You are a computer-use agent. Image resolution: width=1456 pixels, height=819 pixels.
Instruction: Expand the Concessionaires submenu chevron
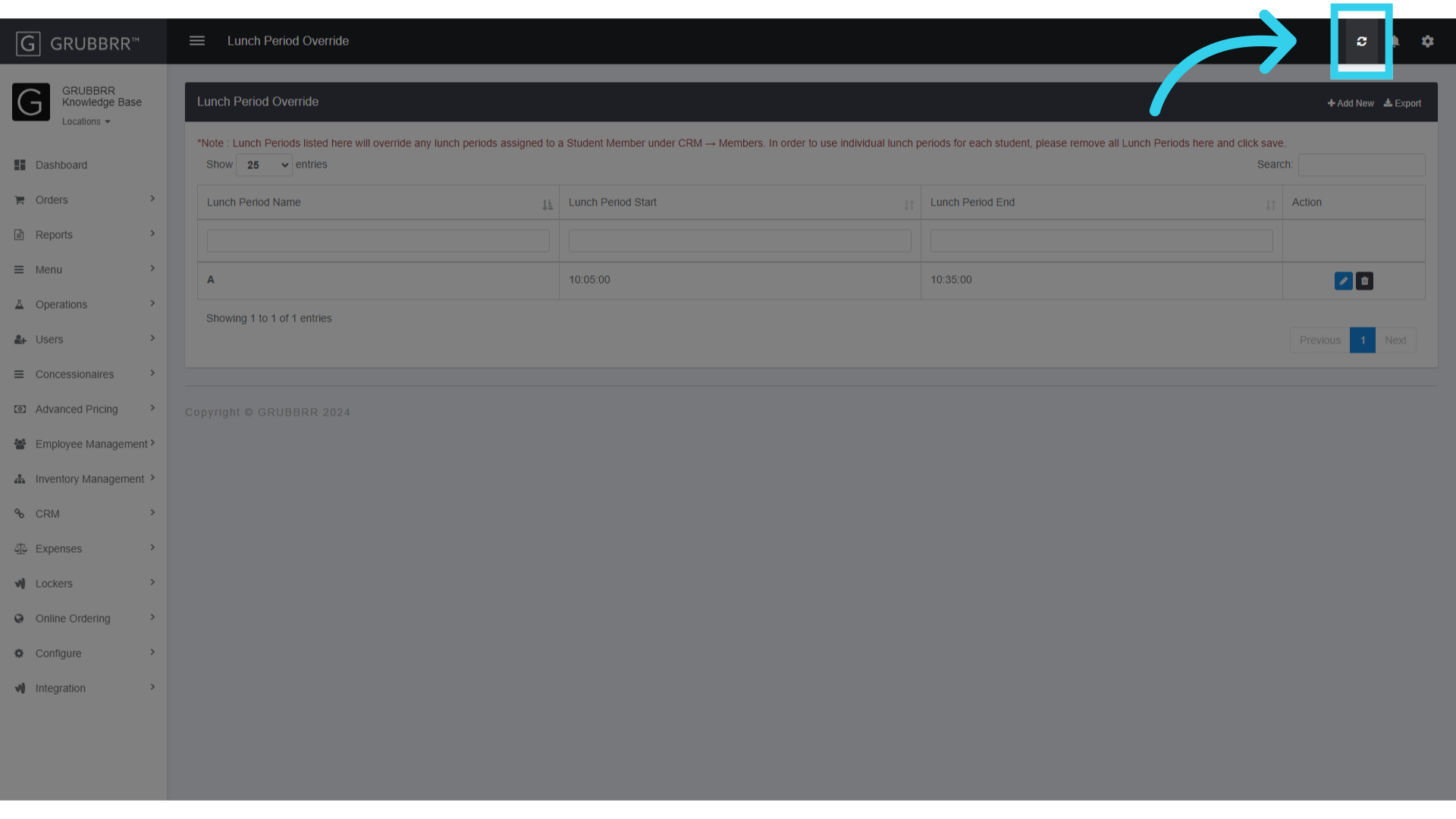click(152, 373)
